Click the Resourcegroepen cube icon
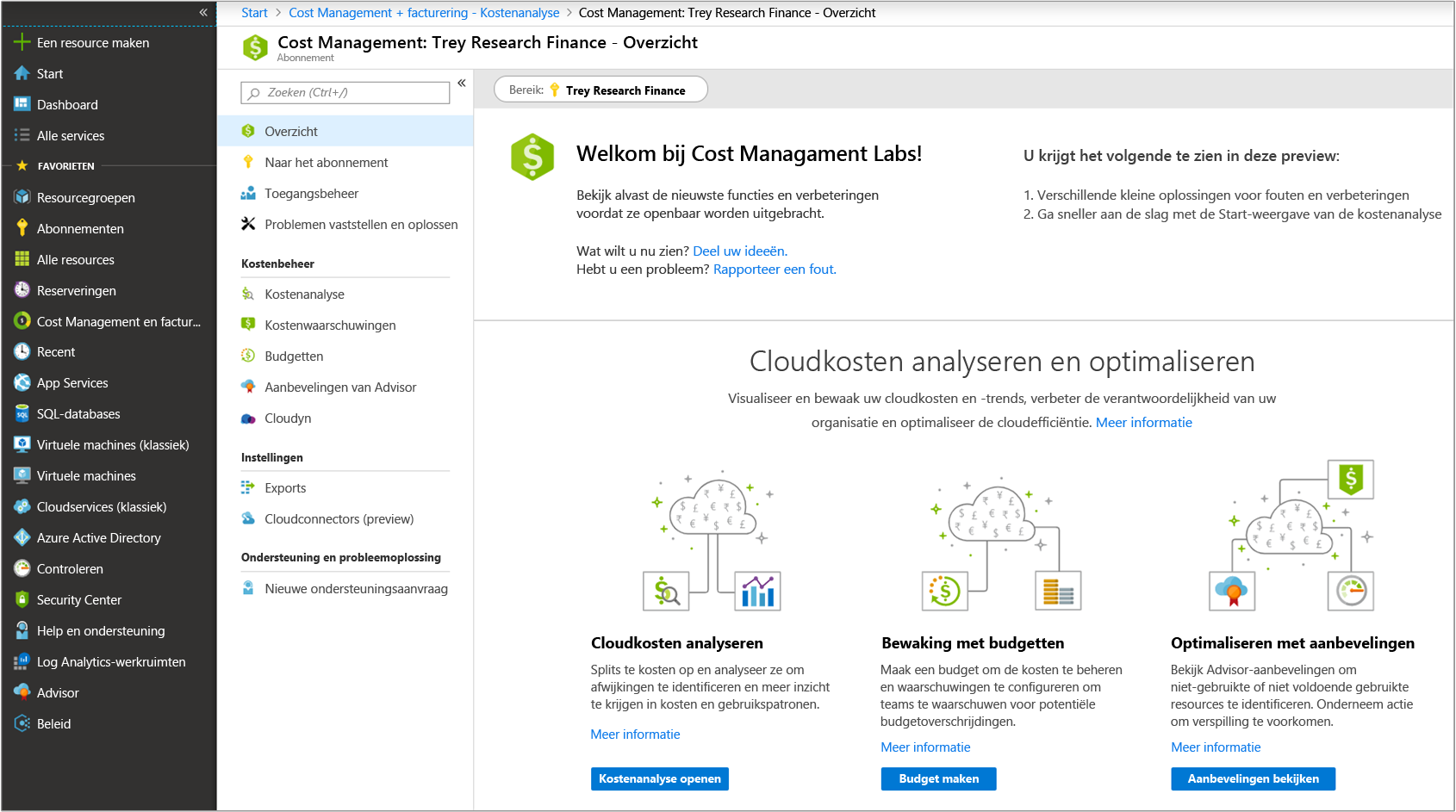 22,197
